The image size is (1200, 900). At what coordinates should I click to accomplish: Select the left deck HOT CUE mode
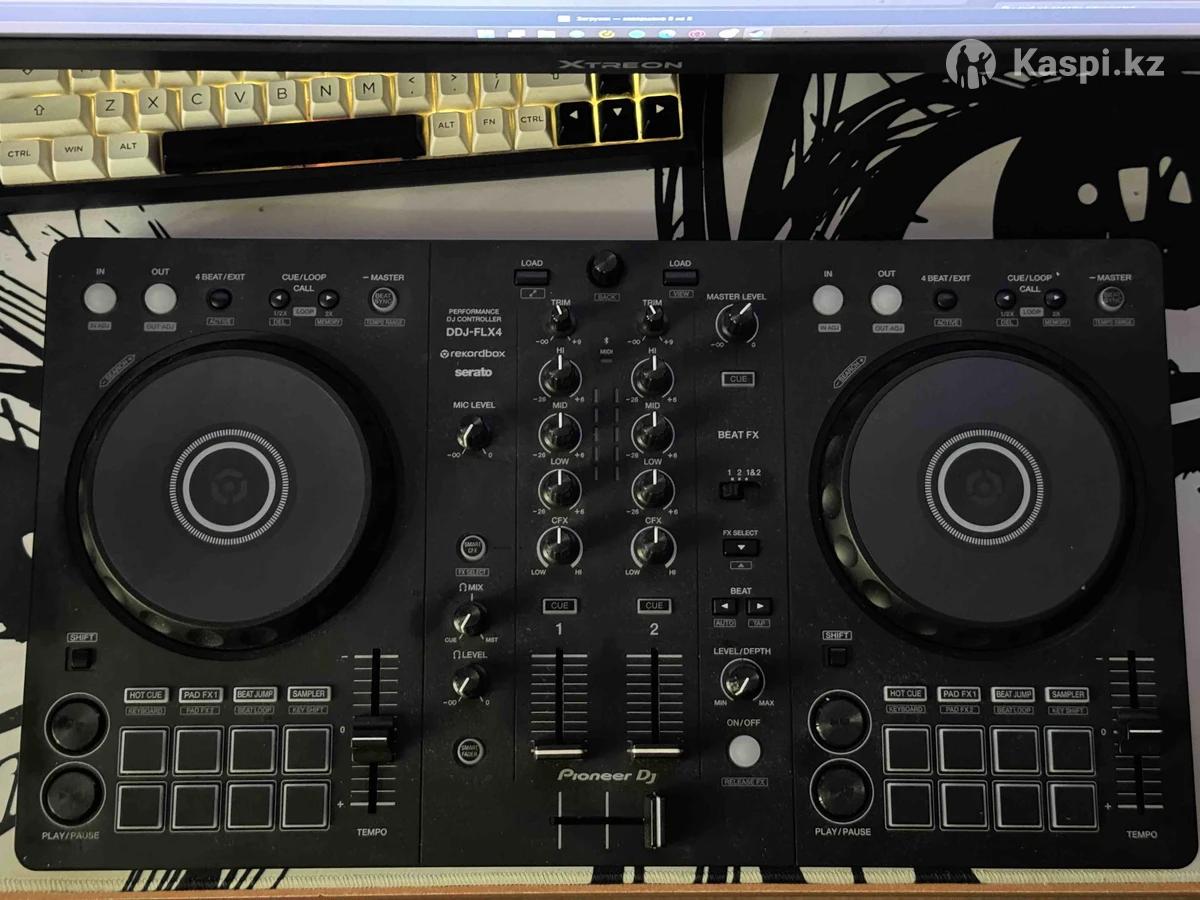click(x=145, y=694)
